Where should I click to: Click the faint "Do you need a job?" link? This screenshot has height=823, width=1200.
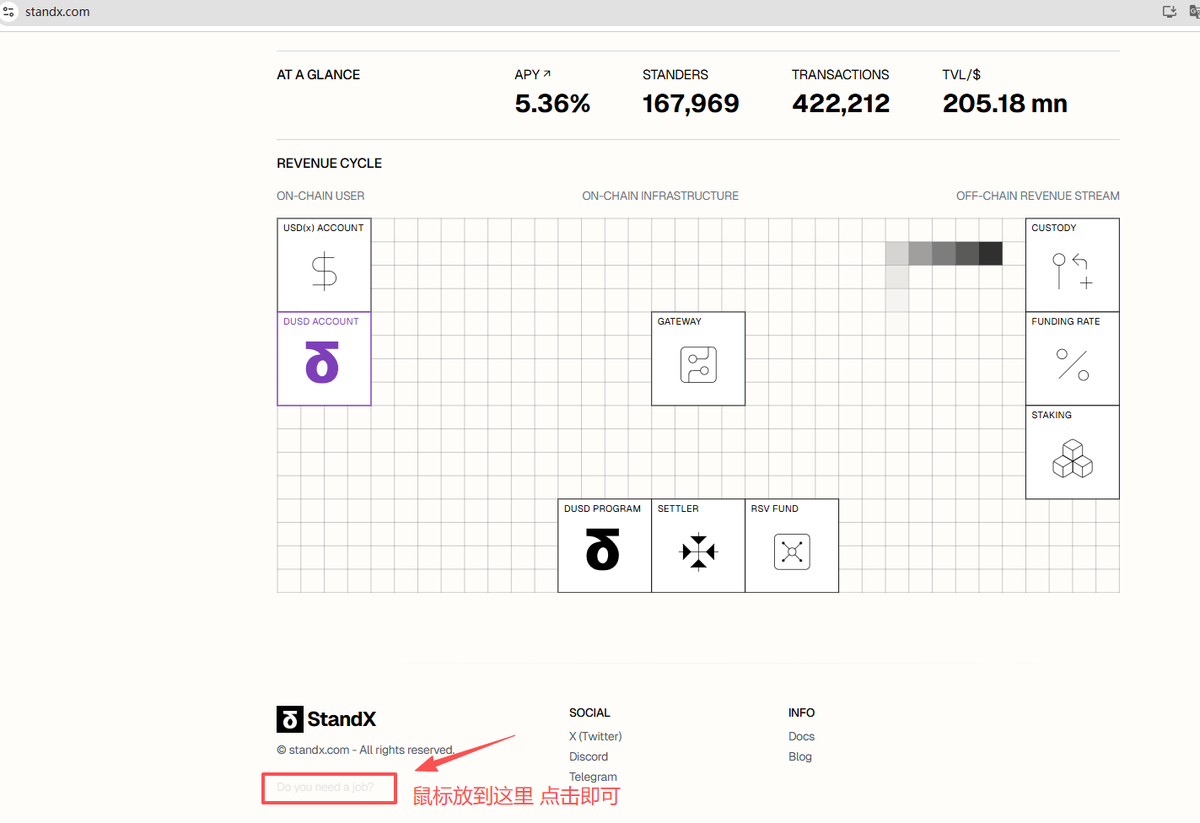pos(325,787)
